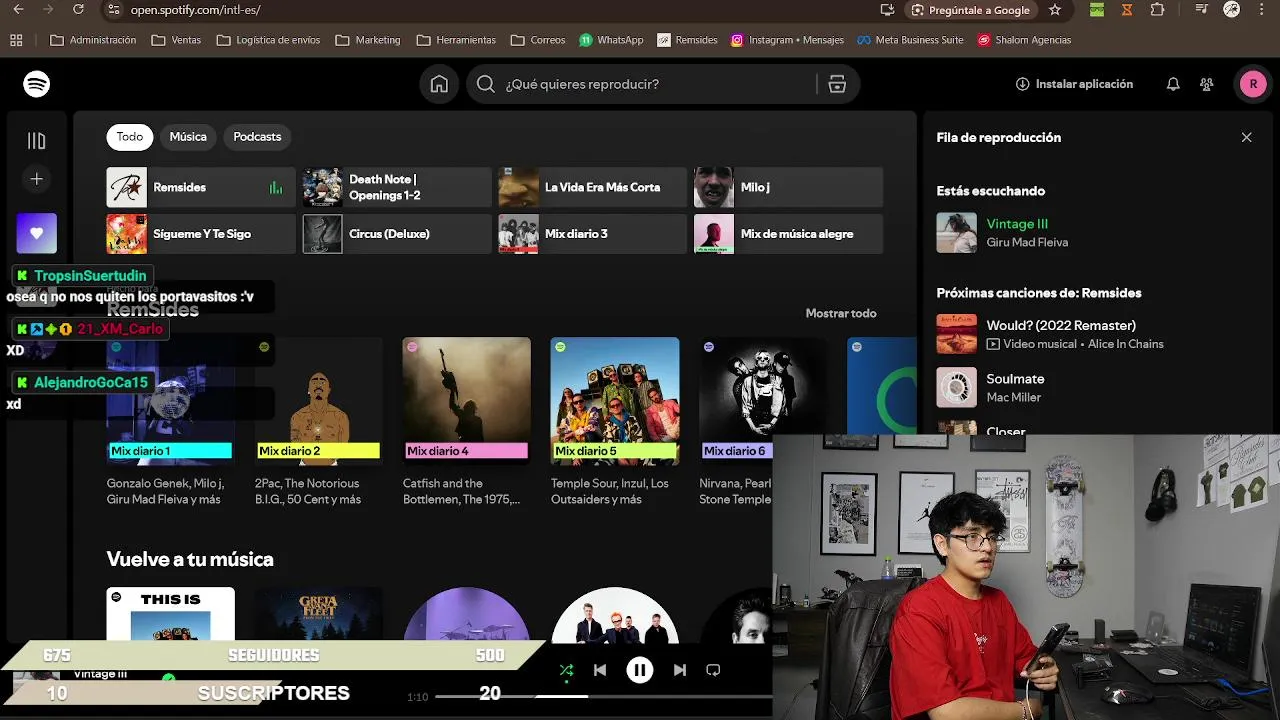This screenshot has width=1280, height=720.
Task: Open the Mix diario 4 card
Action: click(467, 420)
